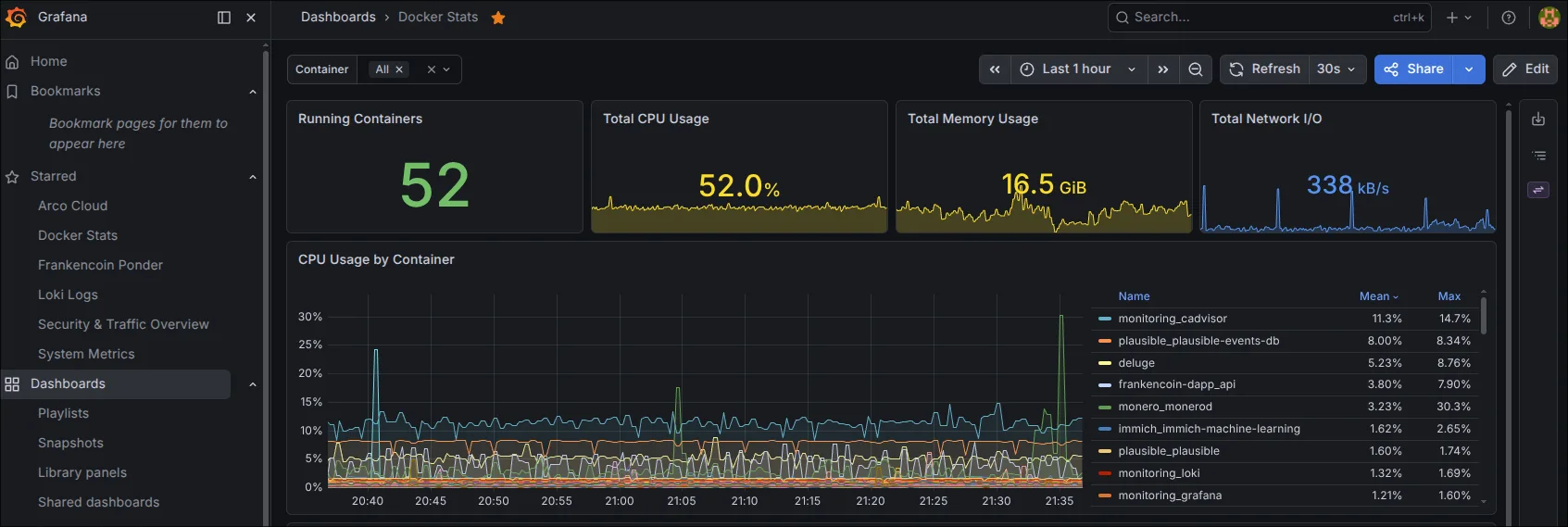The width and height of the screenshot is (1568, 527).
Task: Click the purple swap icon
Action: click(x=1538, y=190)
